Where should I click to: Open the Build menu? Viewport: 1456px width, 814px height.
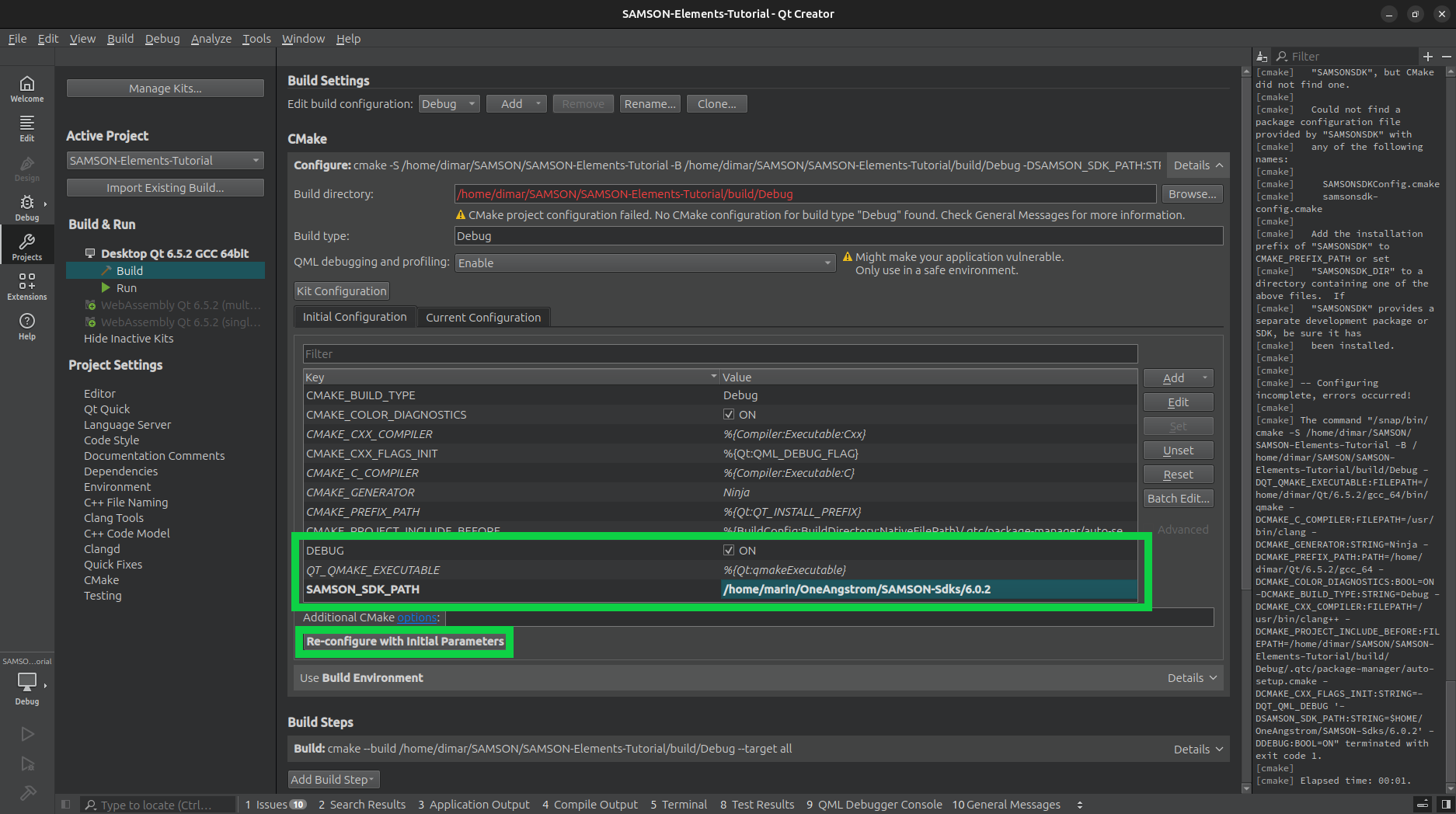pos(120,38)
